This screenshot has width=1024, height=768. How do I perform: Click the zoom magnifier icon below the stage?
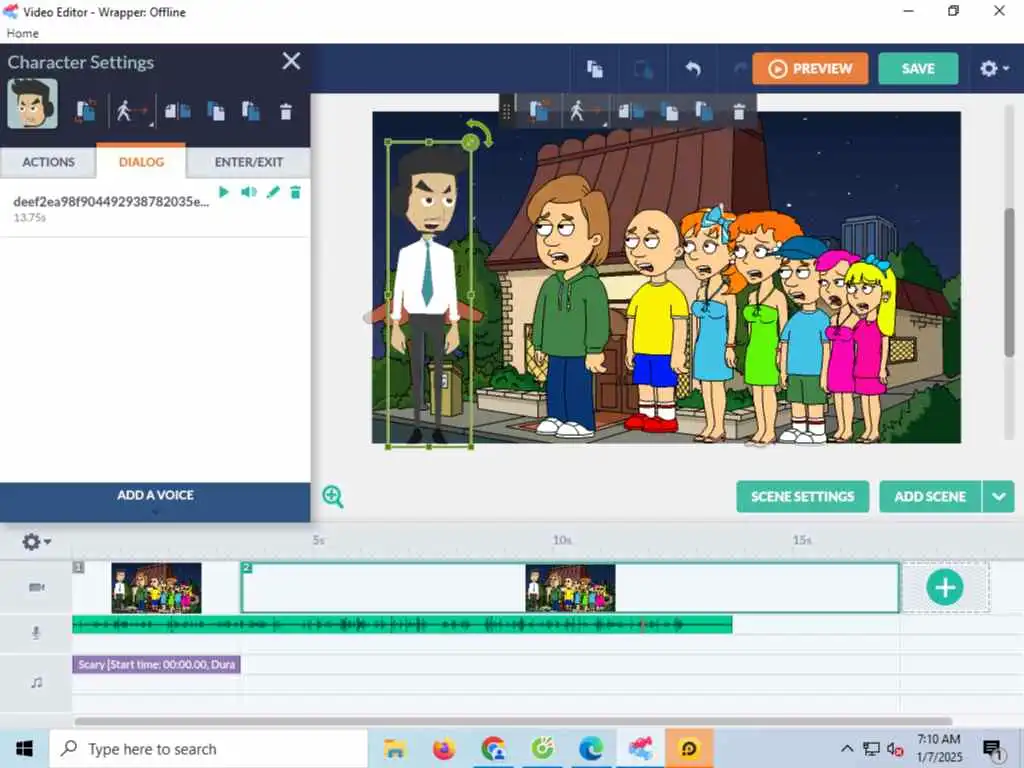(x=332, y=496)
